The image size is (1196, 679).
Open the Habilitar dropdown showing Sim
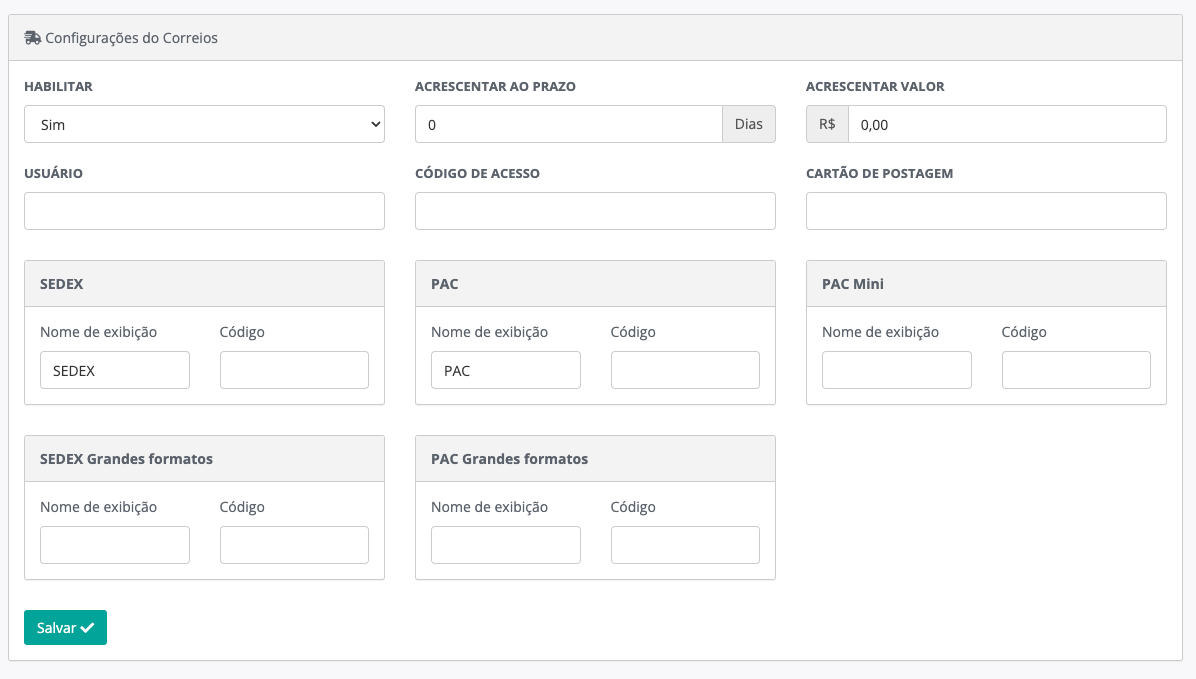[x=204, y=124]
